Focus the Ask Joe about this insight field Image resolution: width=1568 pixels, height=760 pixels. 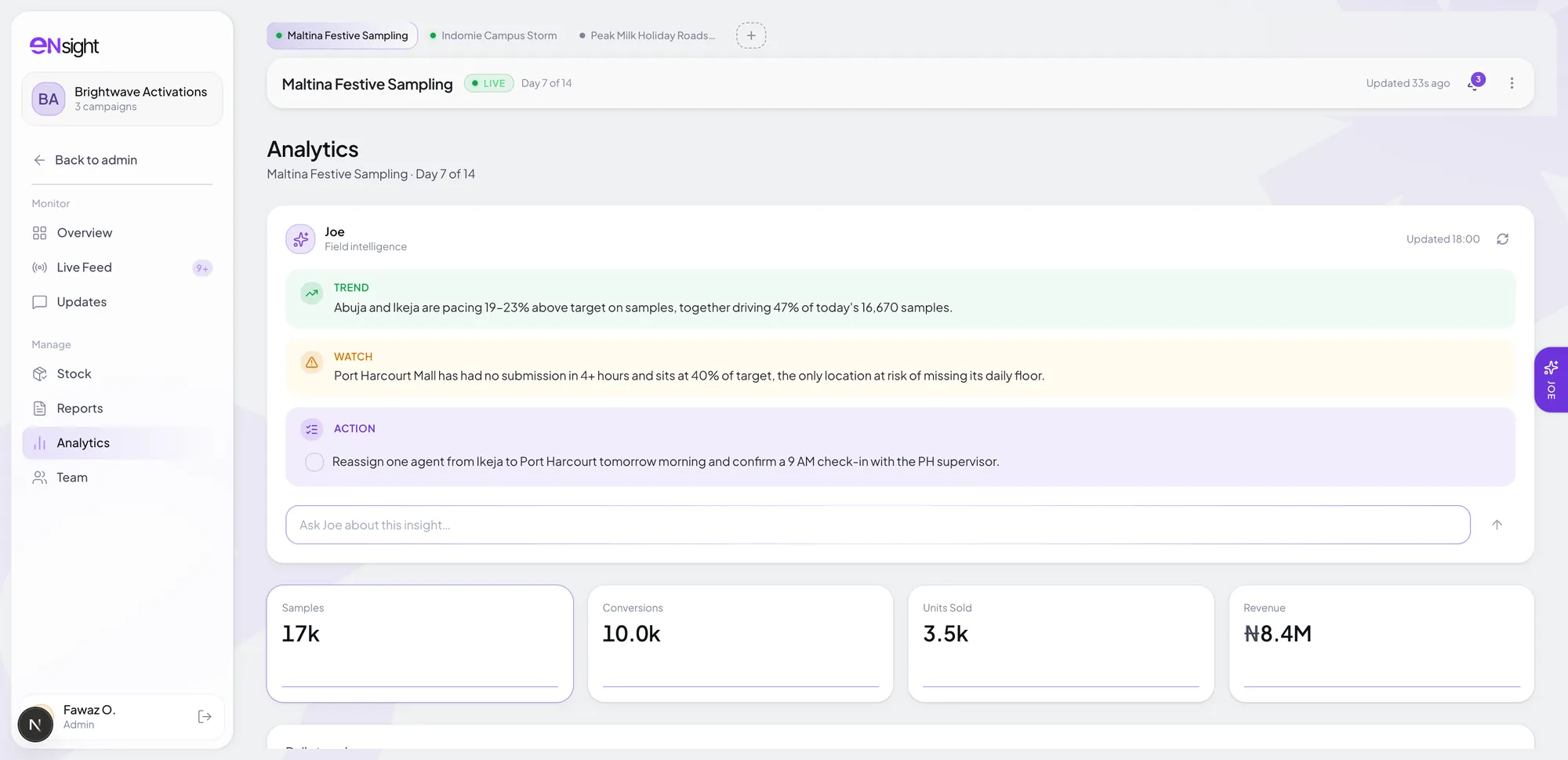[x=878, y=525]
